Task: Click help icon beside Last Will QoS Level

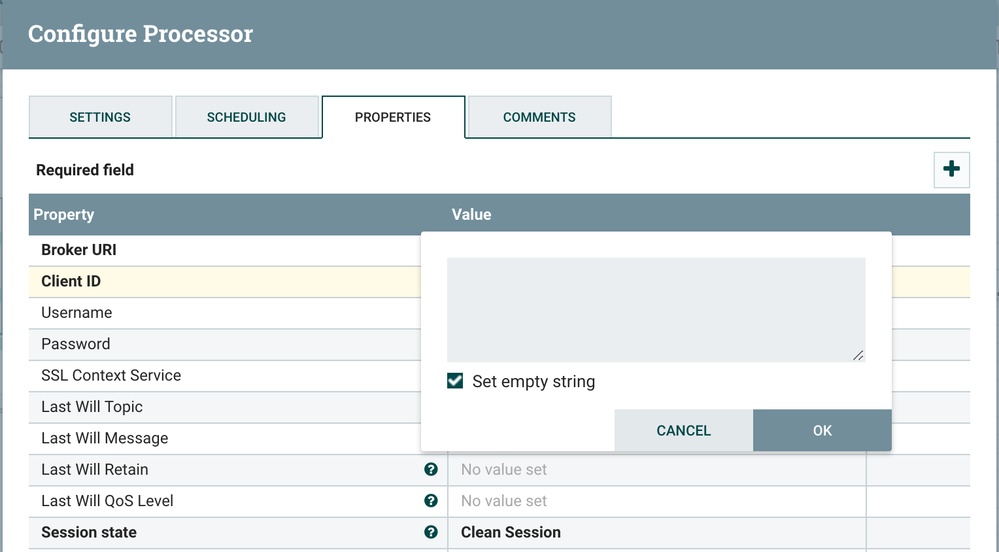Action: coord(431,501)
